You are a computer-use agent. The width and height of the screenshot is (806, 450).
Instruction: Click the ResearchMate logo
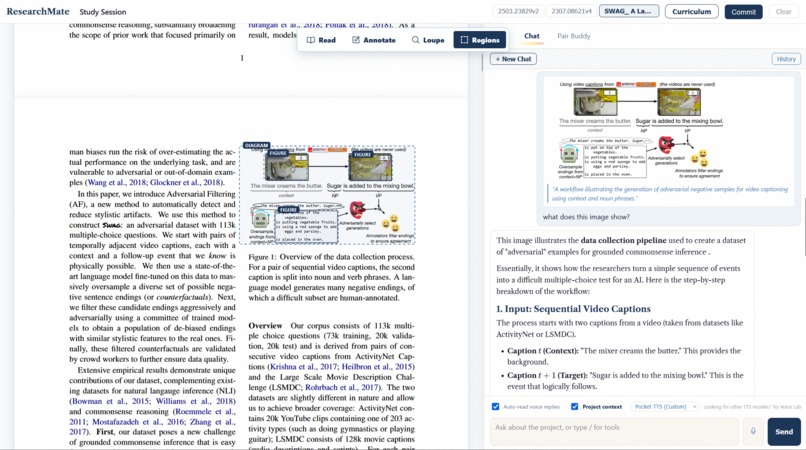[38, 11]
